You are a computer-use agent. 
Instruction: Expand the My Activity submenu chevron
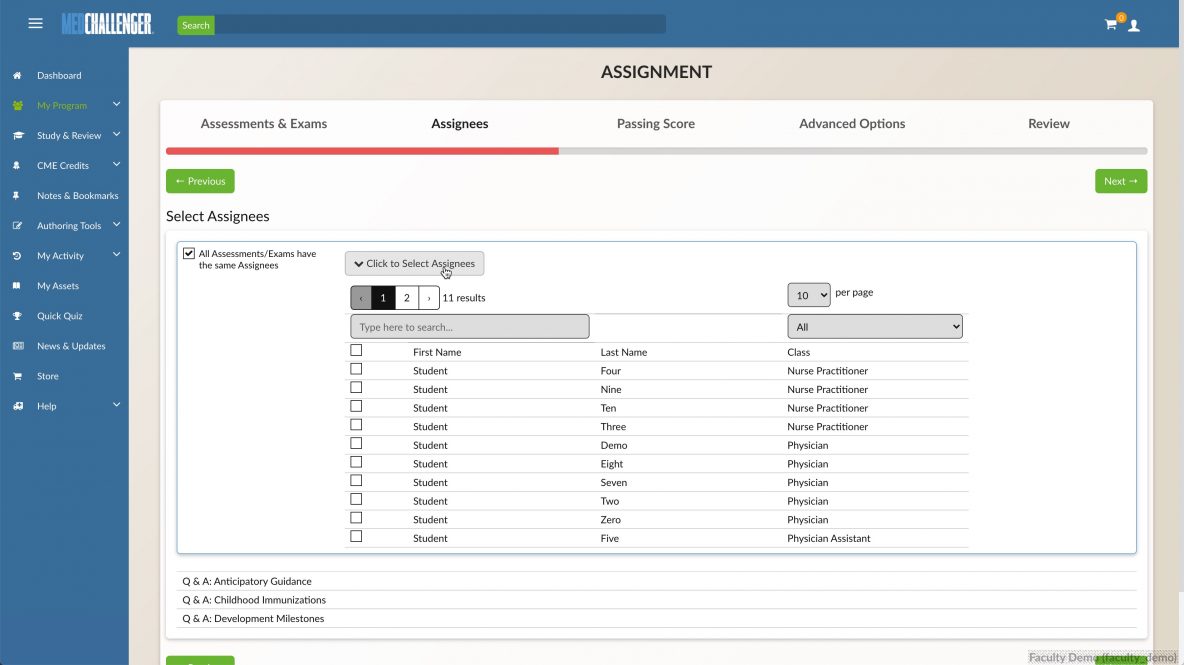(x=116, y=254)
